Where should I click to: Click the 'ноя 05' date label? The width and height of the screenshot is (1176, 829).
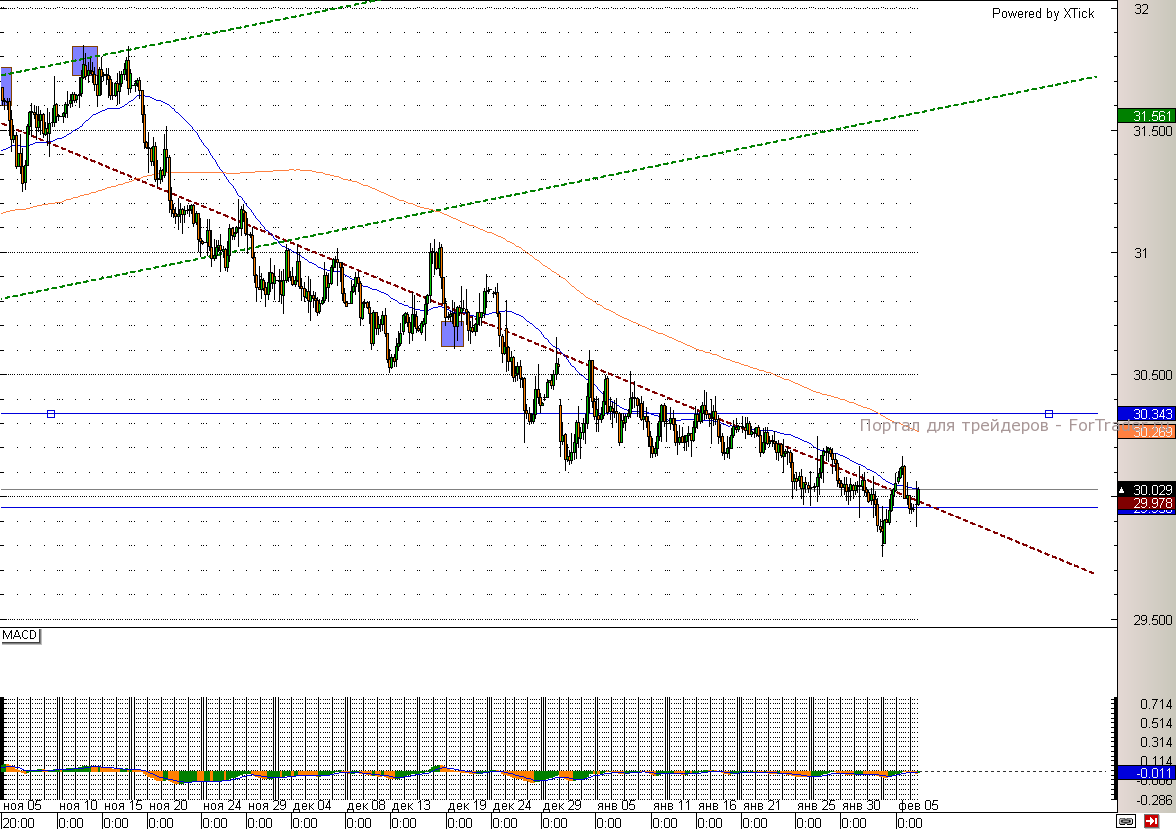[22, 806]
